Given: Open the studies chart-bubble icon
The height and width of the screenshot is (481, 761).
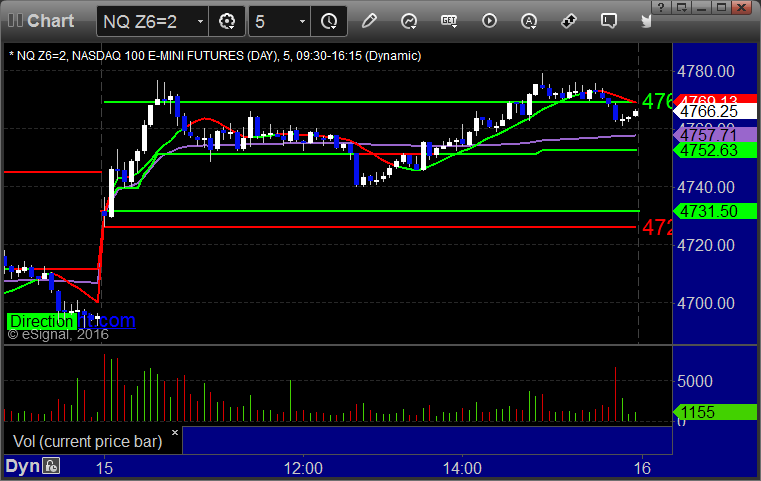Looking at the screenshot, I should (x=409, y=21).
